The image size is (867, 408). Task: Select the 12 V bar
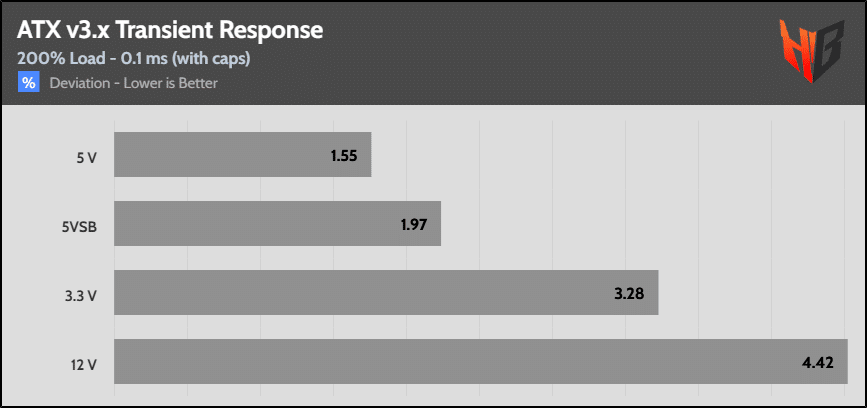pos(481,362)
